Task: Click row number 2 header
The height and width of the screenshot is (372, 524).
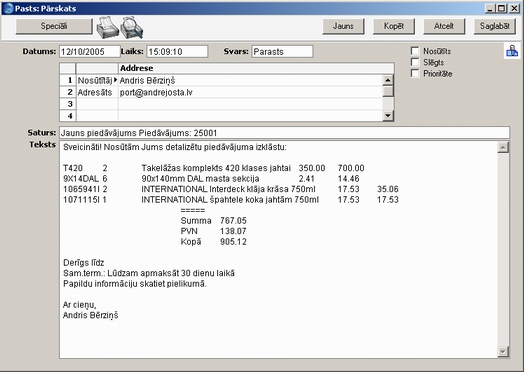Action: tap(68, 92)
